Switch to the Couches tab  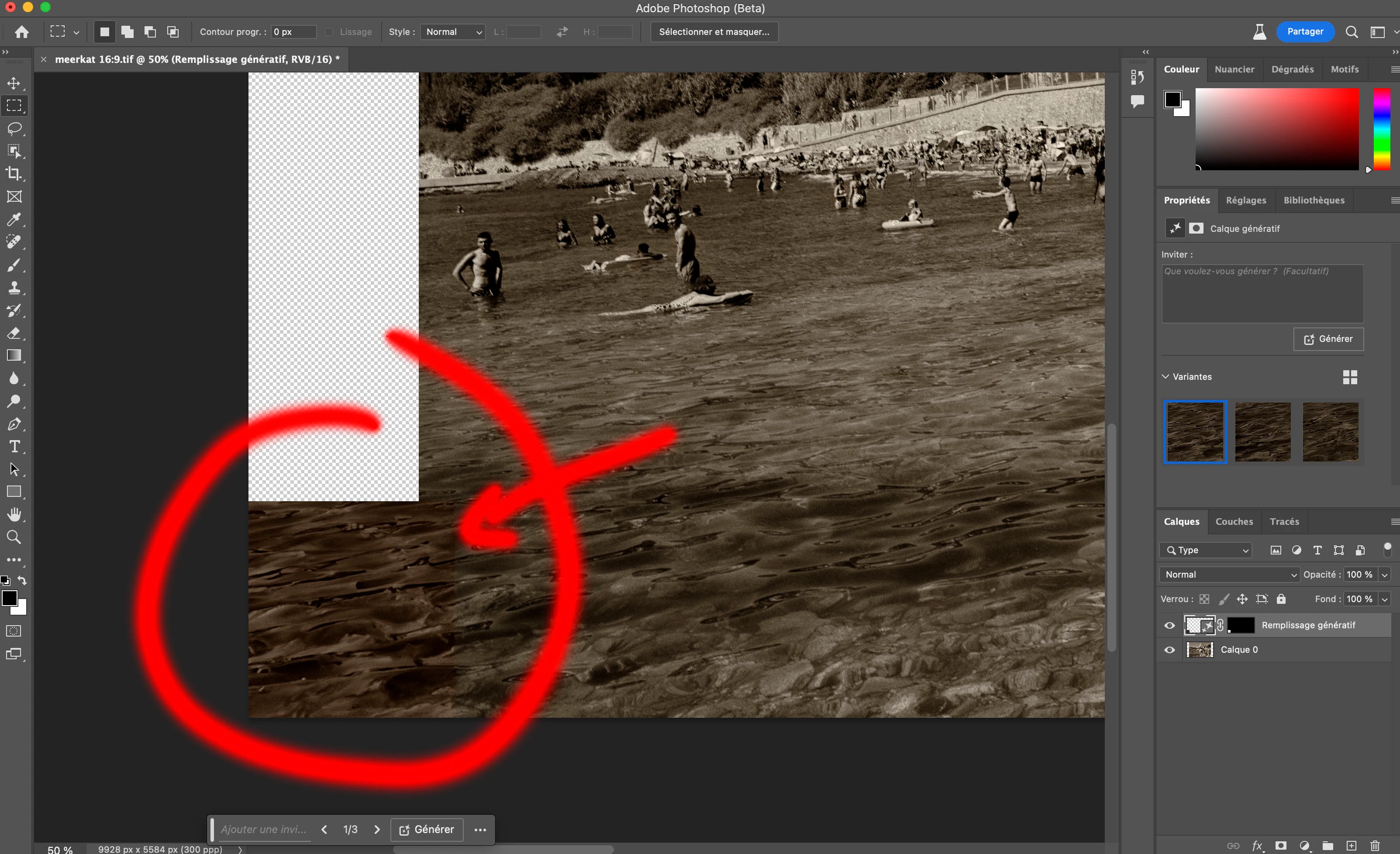tap(1234, 522)
